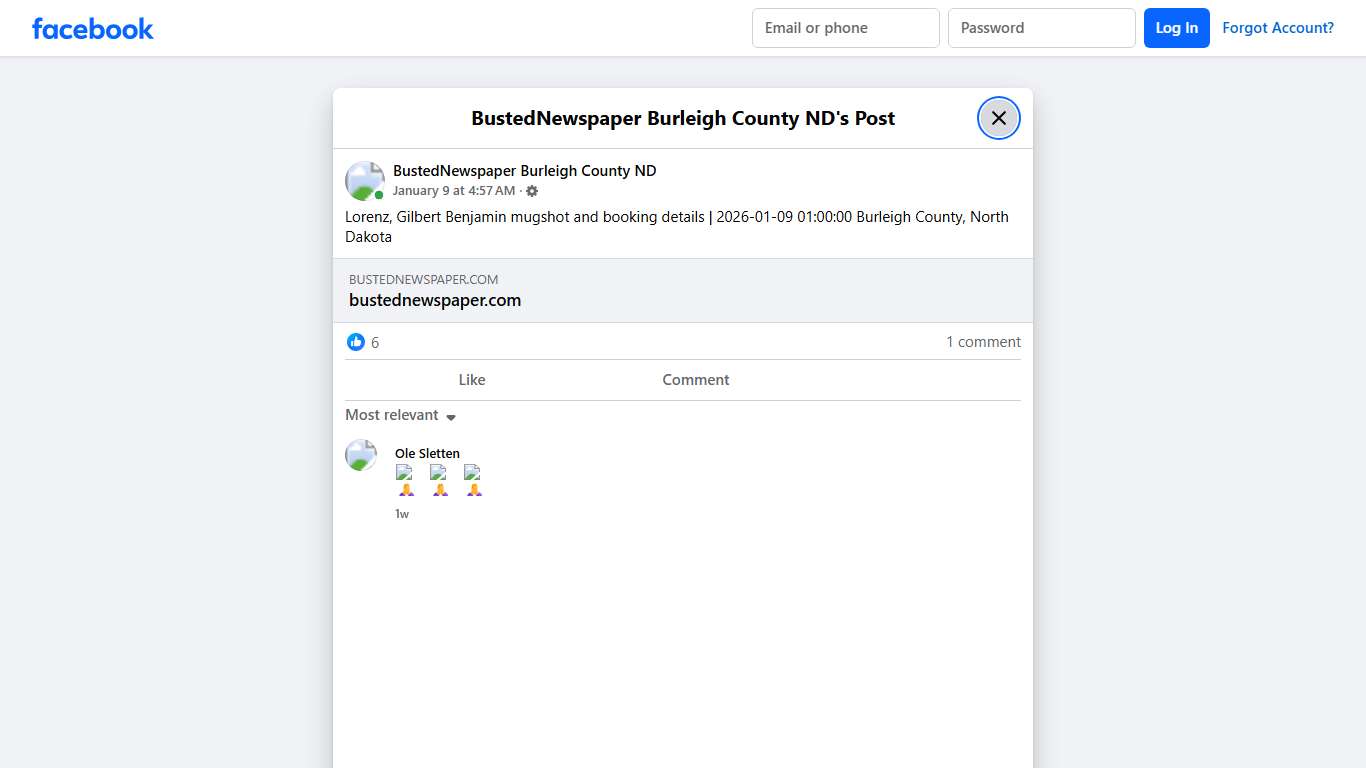Open the BustedNewspaper Burleigh County ND author name
The height and width of the screenshot is (768, 1366).
click(524, 171)
